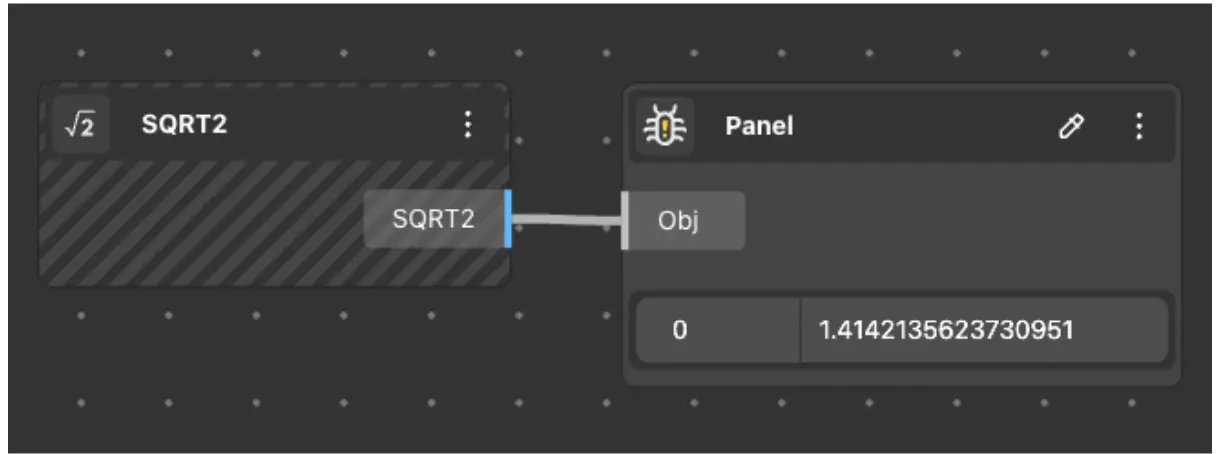Select the Panel node title text
1222x454 pixels.
(x=758, y=127)
